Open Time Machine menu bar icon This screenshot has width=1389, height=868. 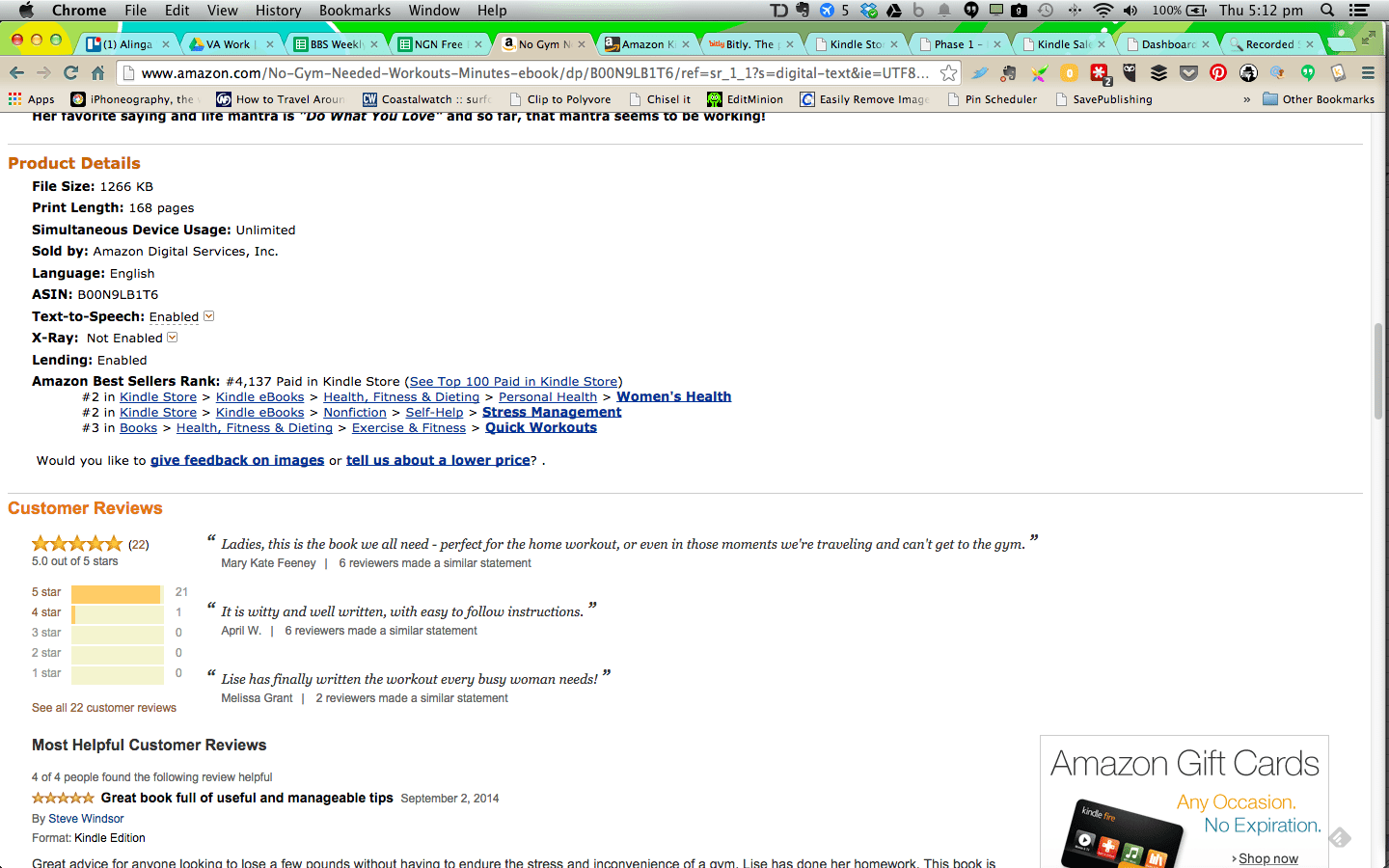pyautogui.click(x=1046, y=11)
